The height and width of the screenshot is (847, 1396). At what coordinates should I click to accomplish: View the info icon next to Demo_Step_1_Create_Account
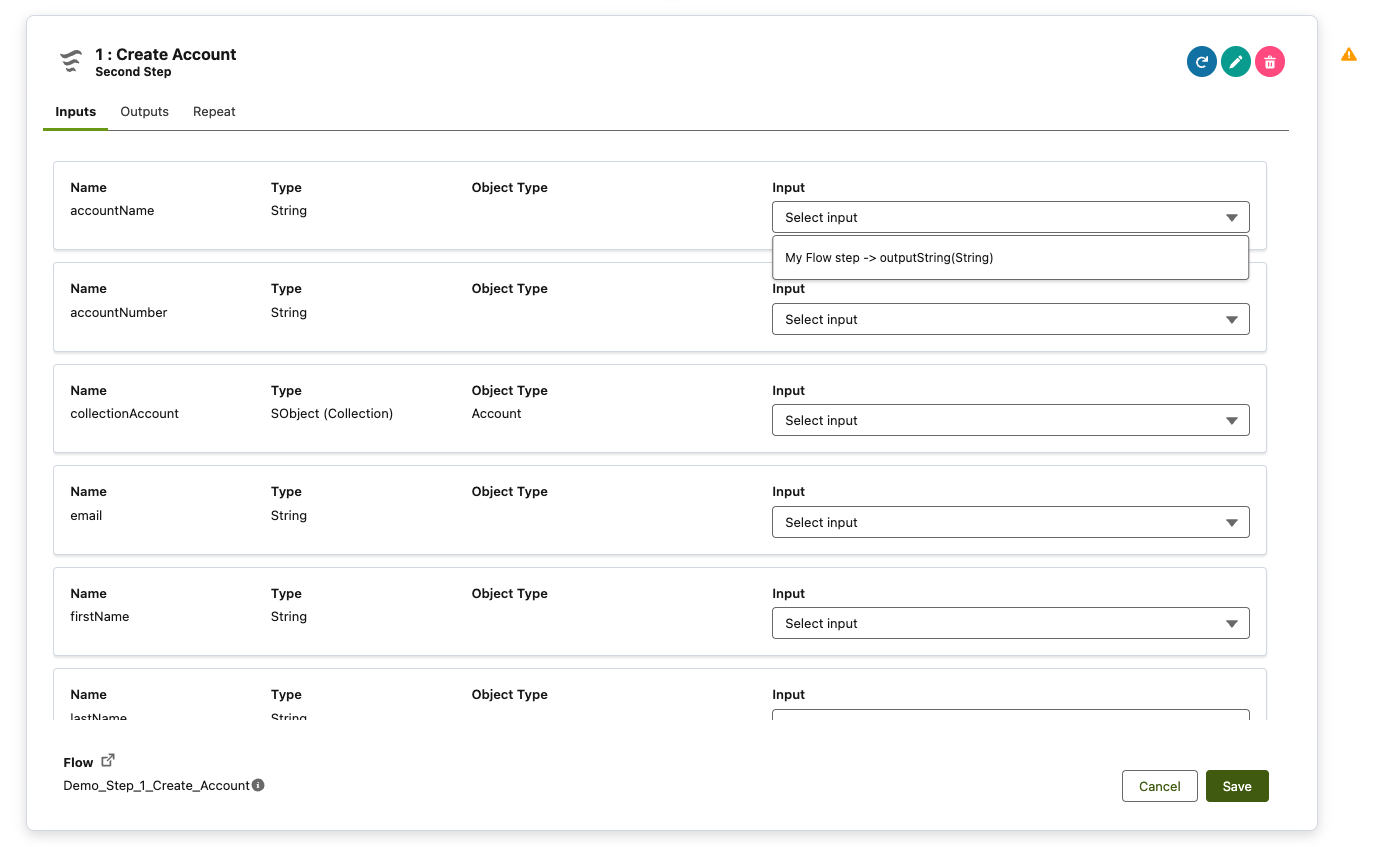(257, 785)
